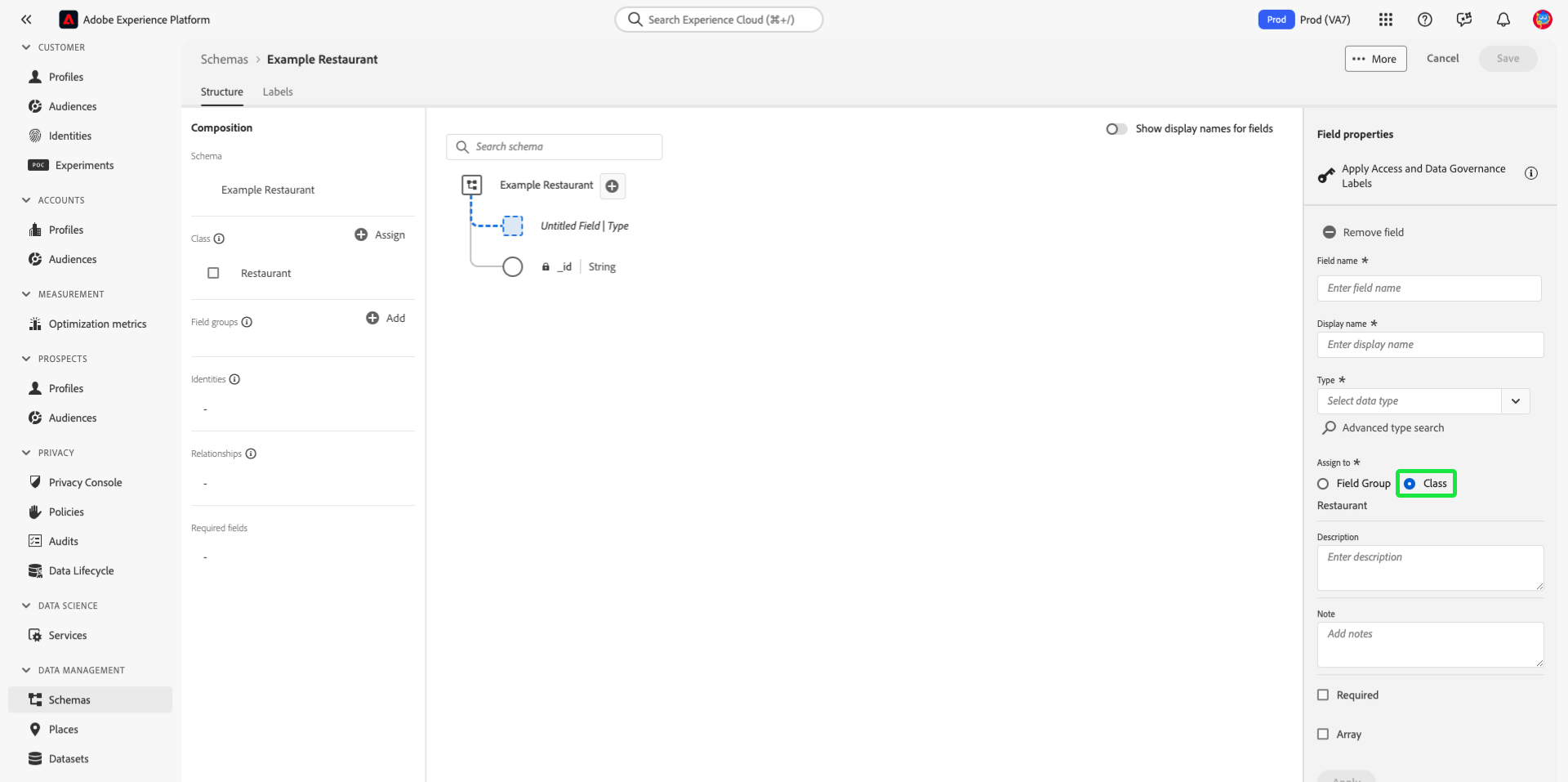
Task: Open Privacy Console icon in the sidebar
Action: pyautogui.click(x=35, y=482)
